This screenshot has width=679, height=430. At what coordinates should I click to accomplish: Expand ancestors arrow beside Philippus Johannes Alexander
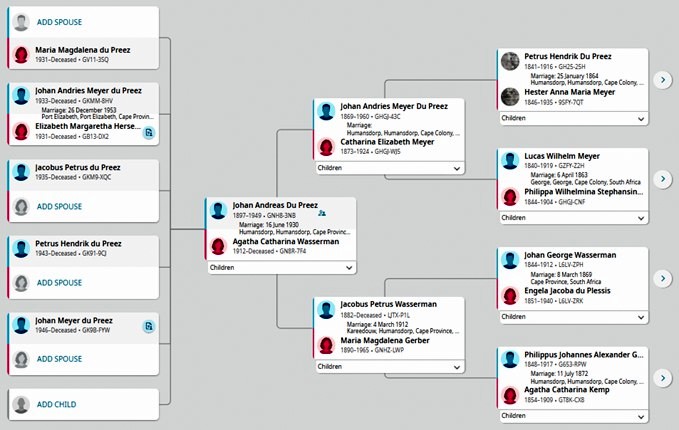663,378
